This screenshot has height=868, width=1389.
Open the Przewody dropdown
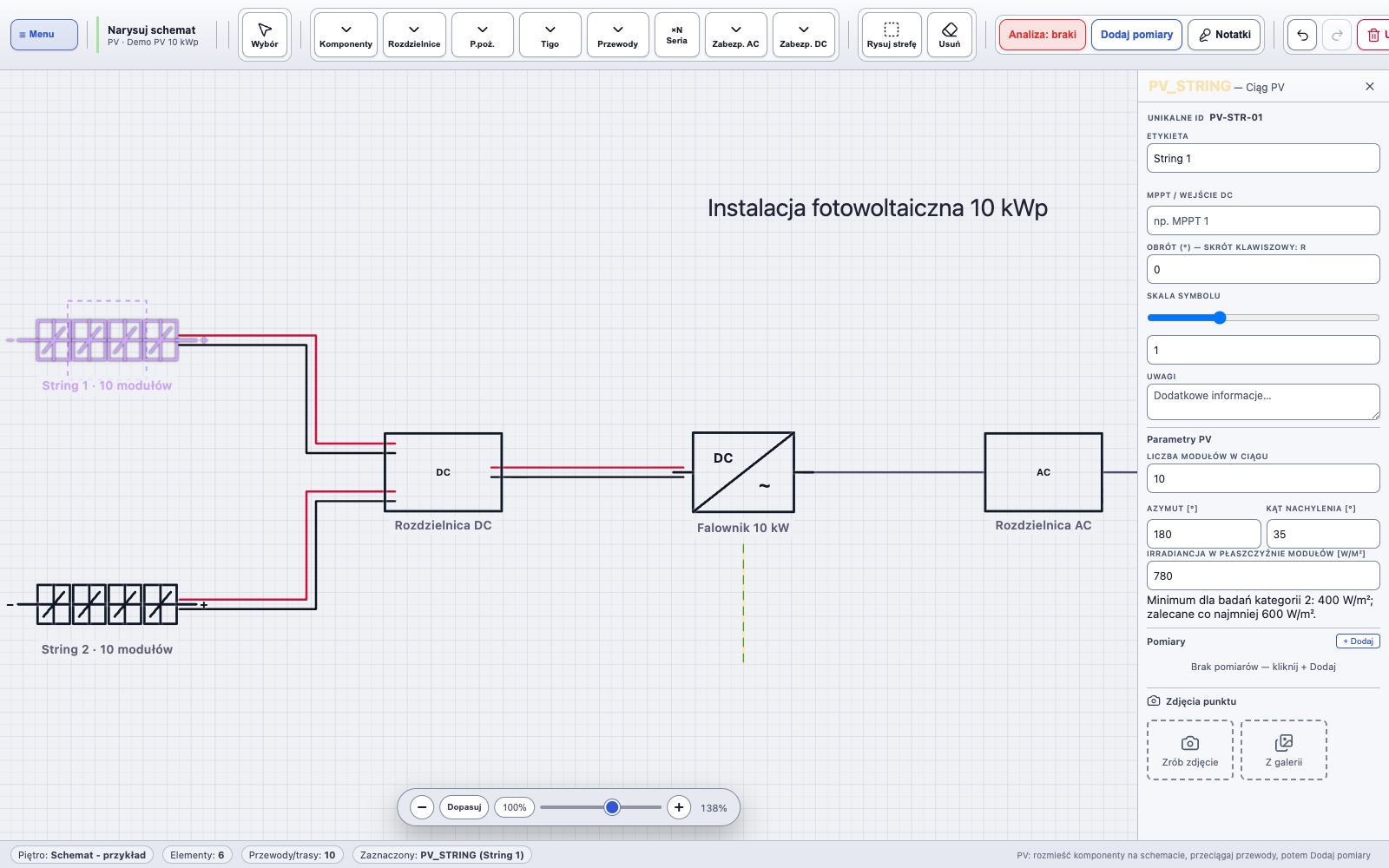pos(618,35)
